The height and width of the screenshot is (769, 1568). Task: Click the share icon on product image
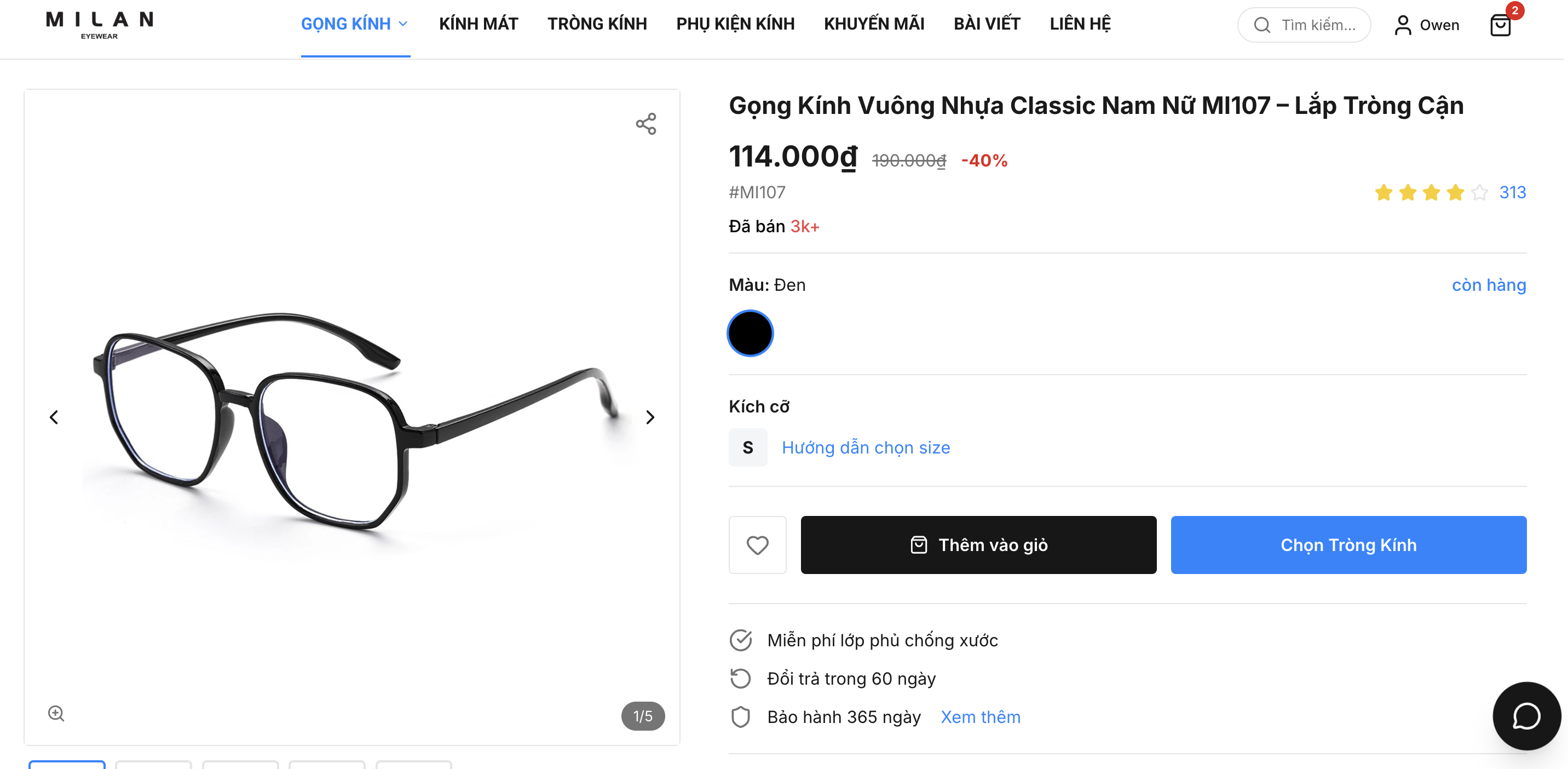(x=646, y=124)
